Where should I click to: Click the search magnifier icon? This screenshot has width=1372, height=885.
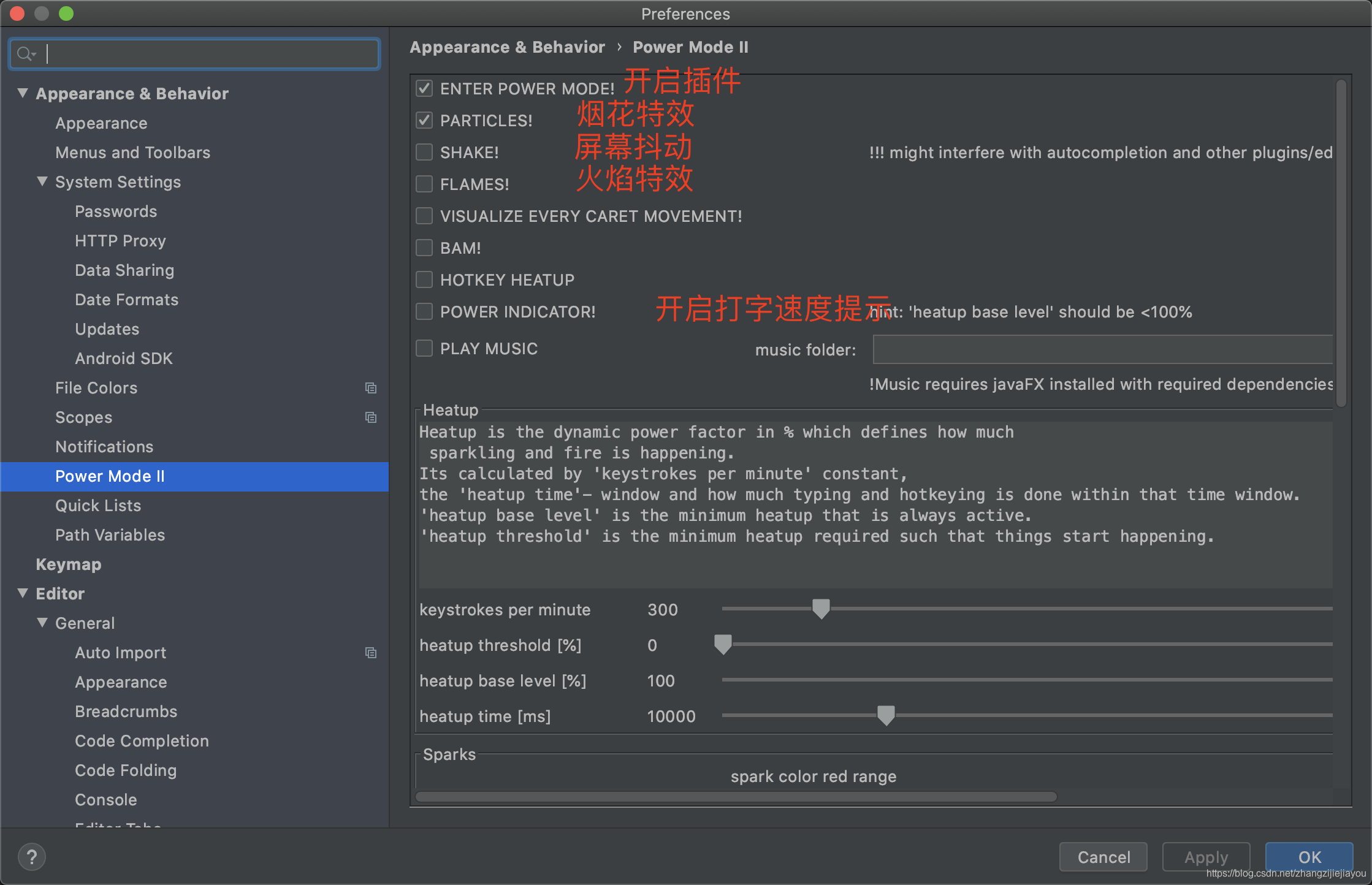click(x=26, y=54)
